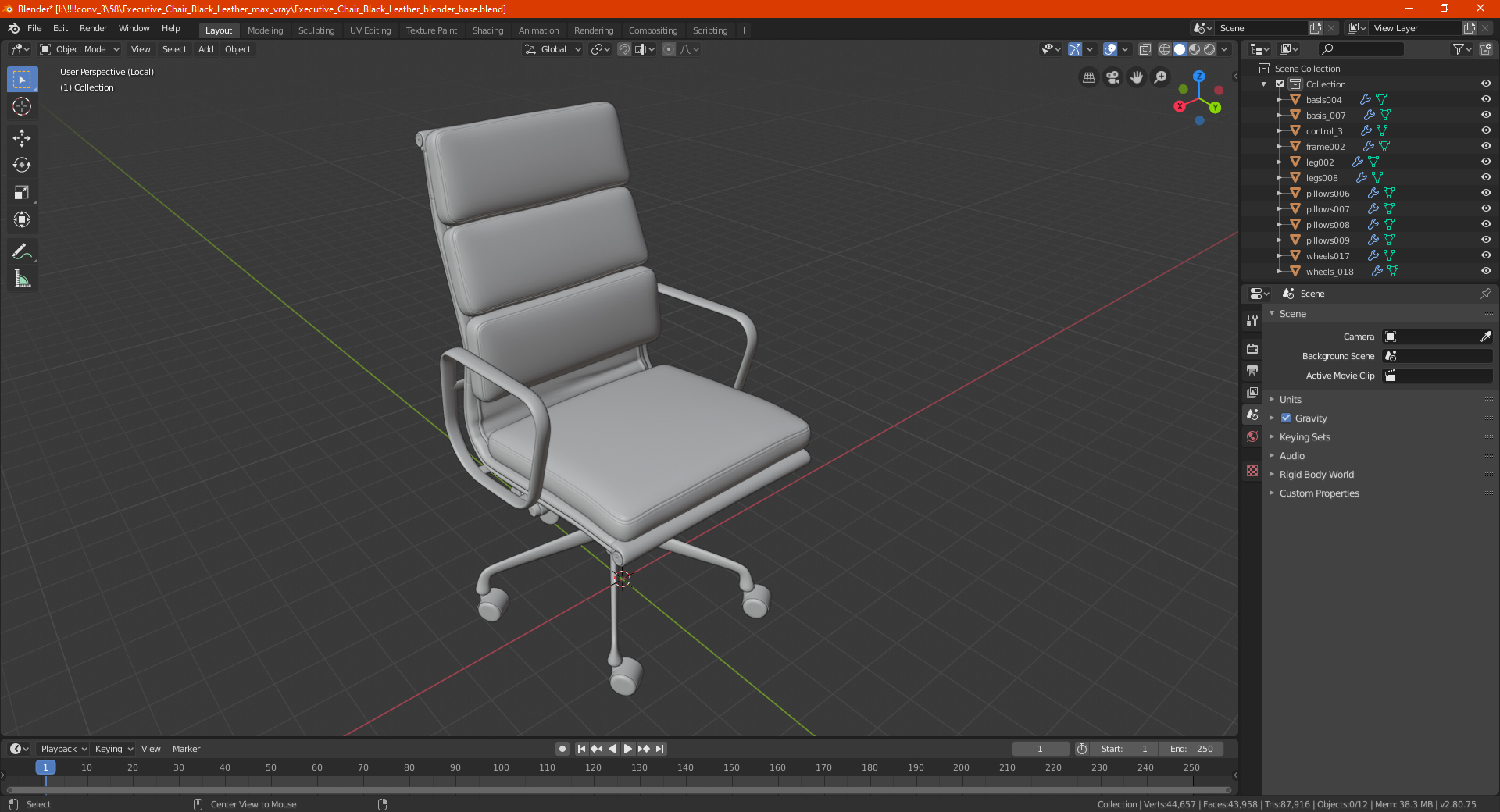Open the Render properties tab
The image size is (1500, 812).
(x=1252, y=348)
